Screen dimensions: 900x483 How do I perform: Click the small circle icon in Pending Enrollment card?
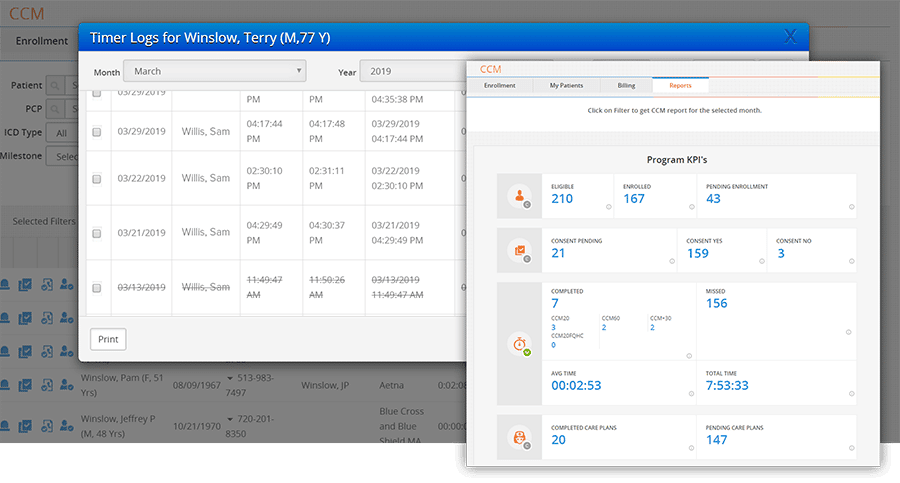click(x=852, y=207)
